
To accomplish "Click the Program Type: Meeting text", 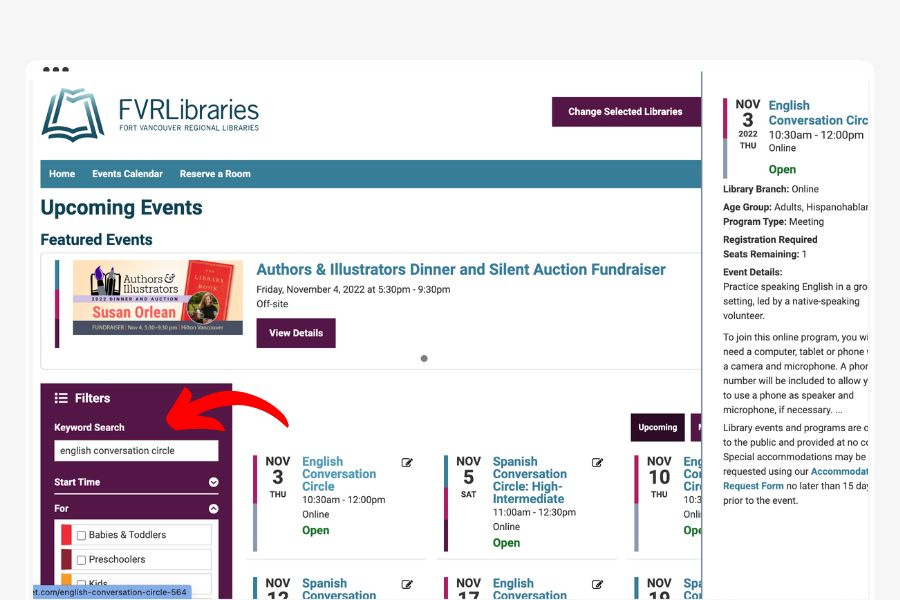I will click(773, 222).
